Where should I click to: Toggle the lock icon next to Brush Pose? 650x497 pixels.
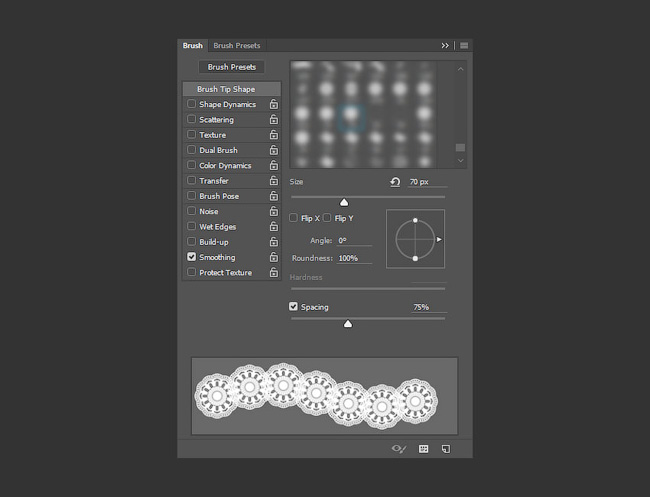[274, 196]
